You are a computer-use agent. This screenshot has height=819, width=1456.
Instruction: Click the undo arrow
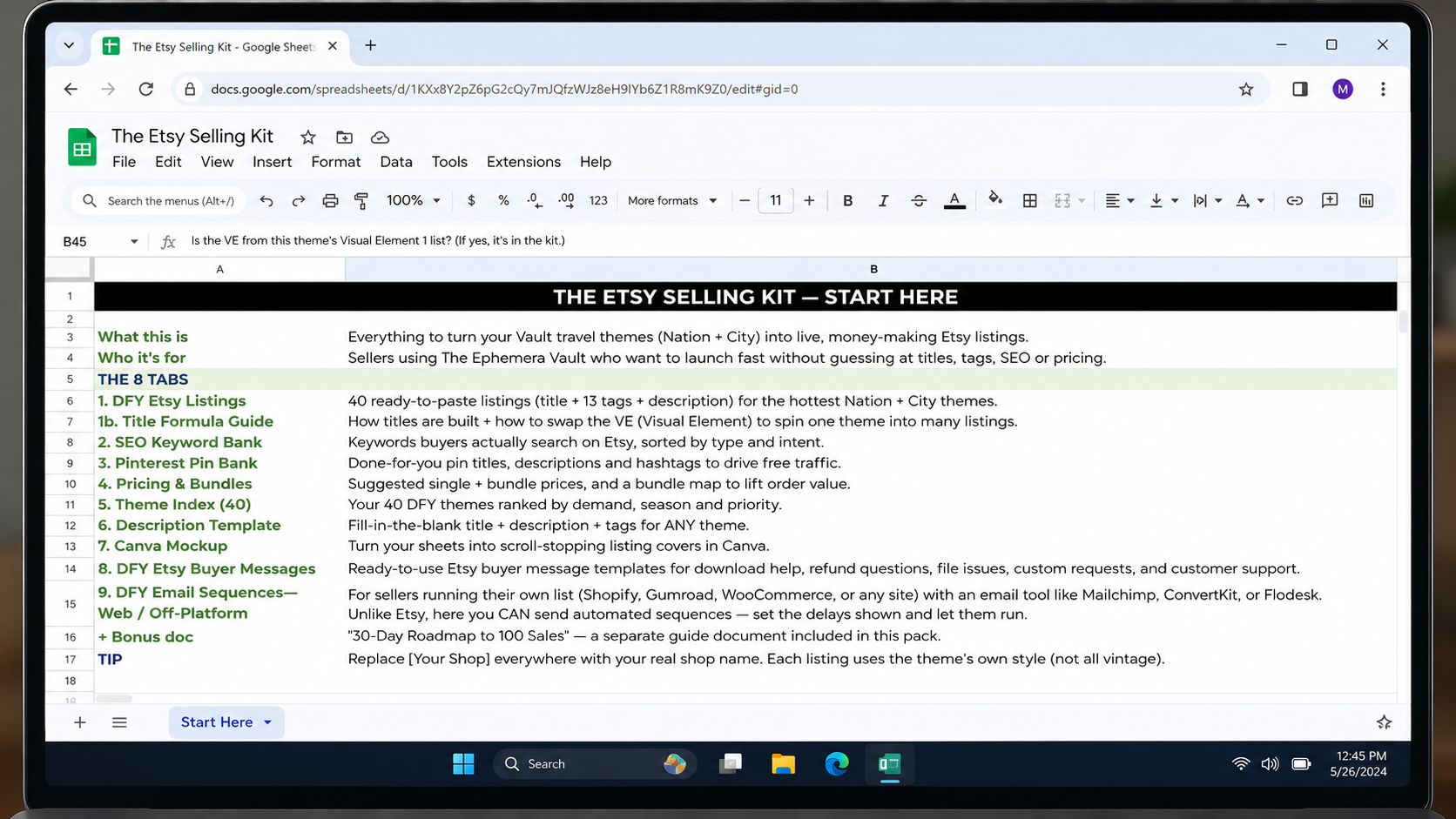(266, 201)
